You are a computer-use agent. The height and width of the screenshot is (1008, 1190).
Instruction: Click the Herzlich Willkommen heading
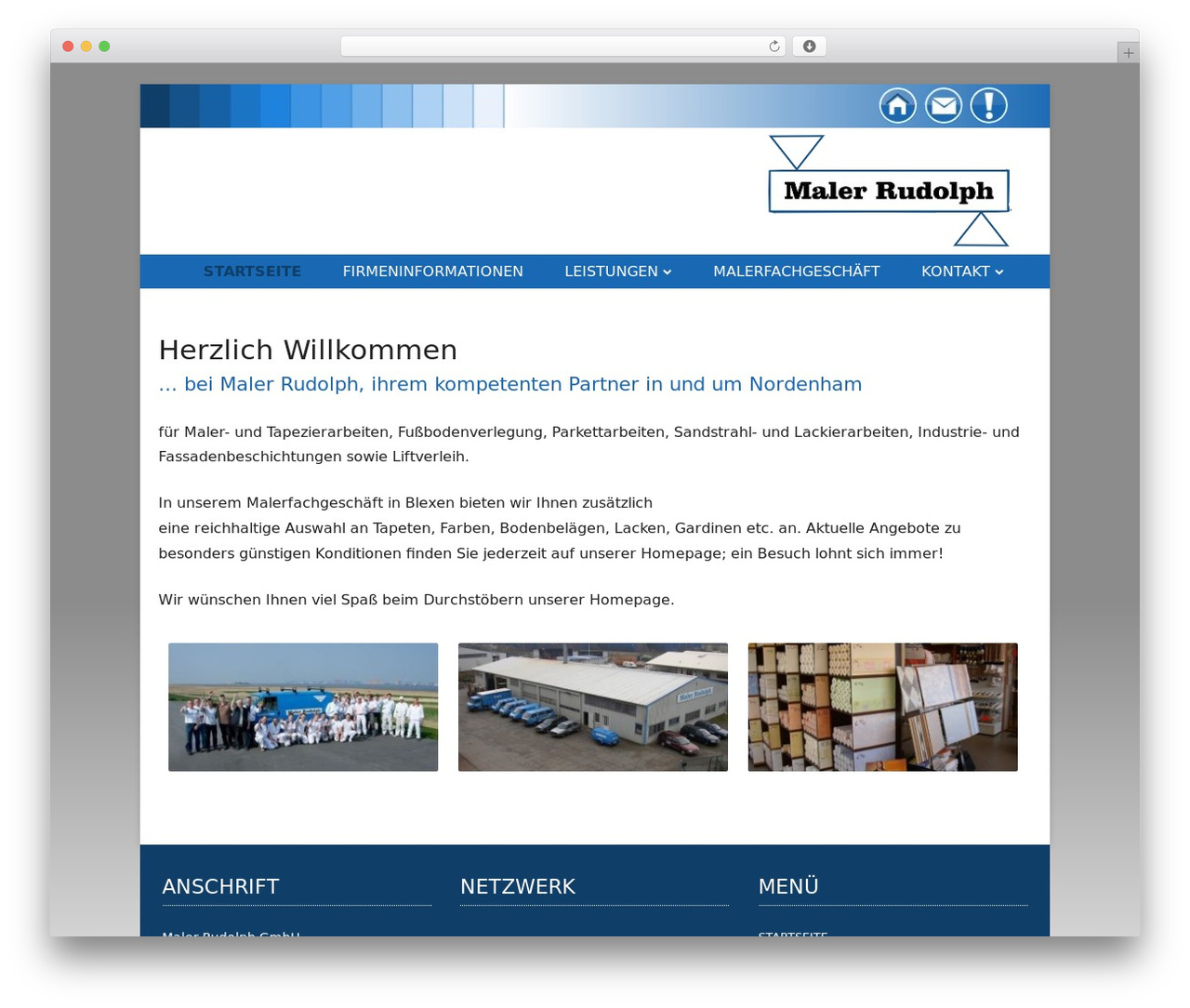[x=308, y=350]
